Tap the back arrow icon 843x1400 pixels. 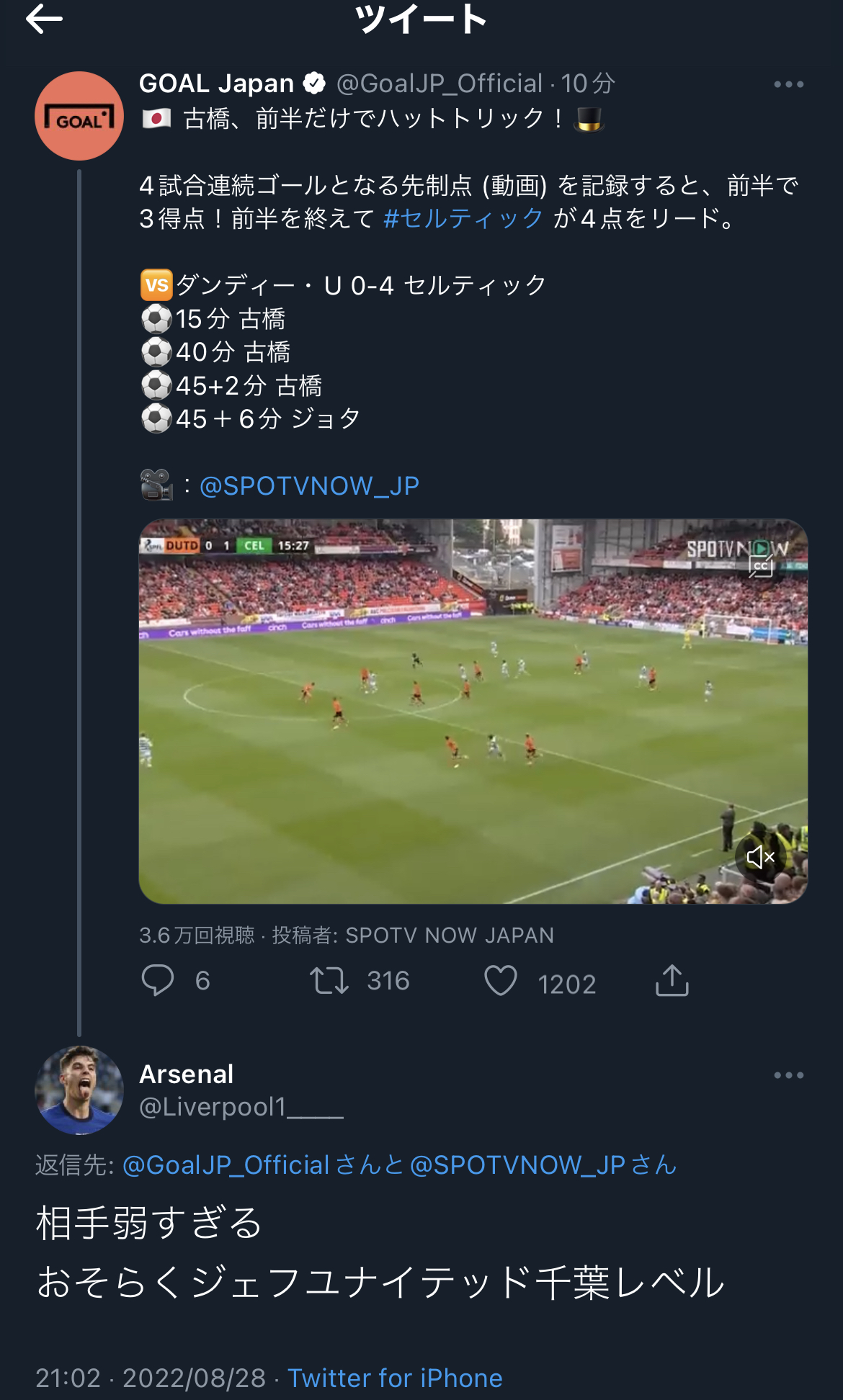pyautogui.click(x=45, y=19)
